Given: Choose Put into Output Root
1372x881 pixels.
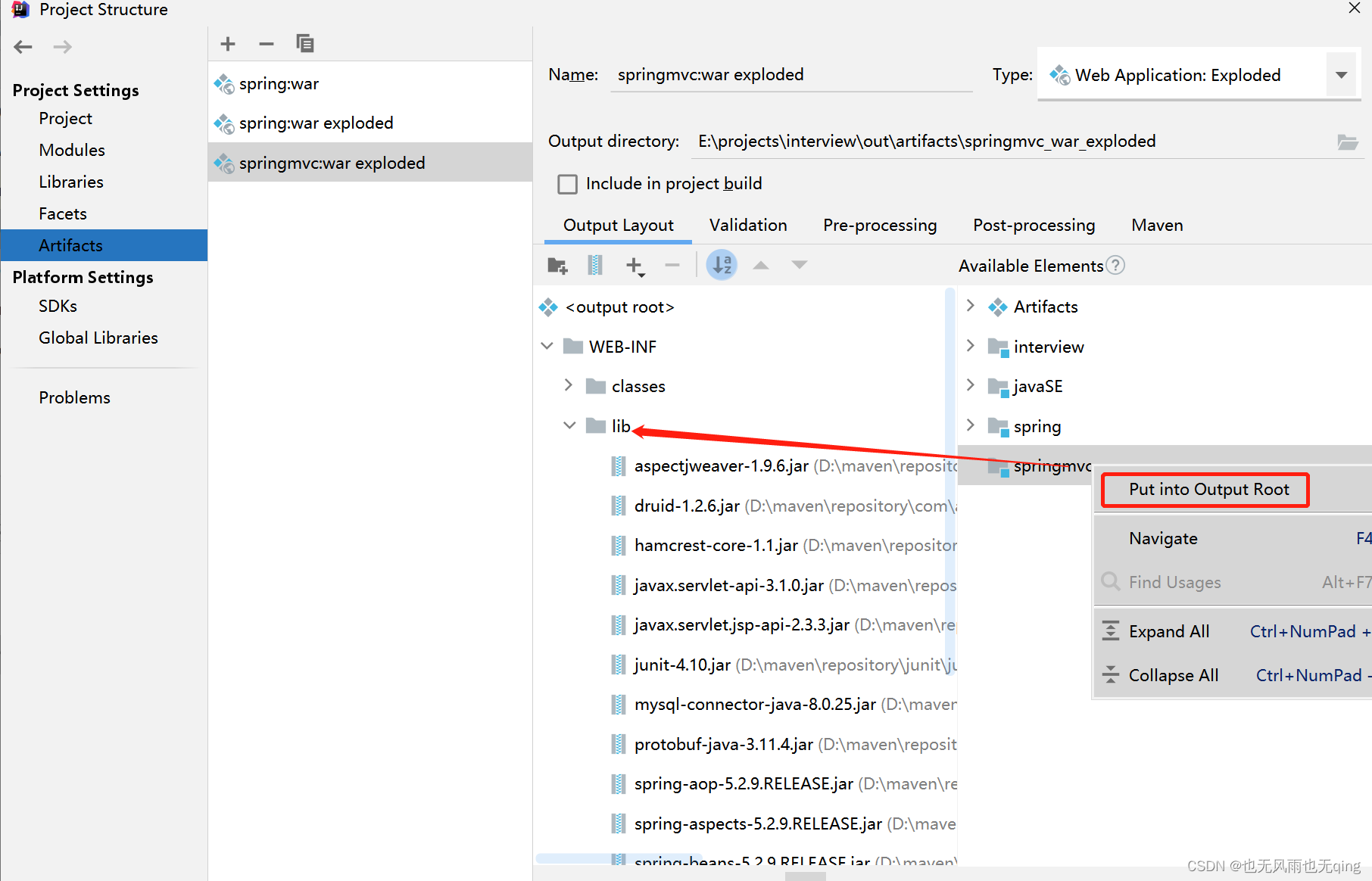Looking at the screenshot, I should [1208, 490].
